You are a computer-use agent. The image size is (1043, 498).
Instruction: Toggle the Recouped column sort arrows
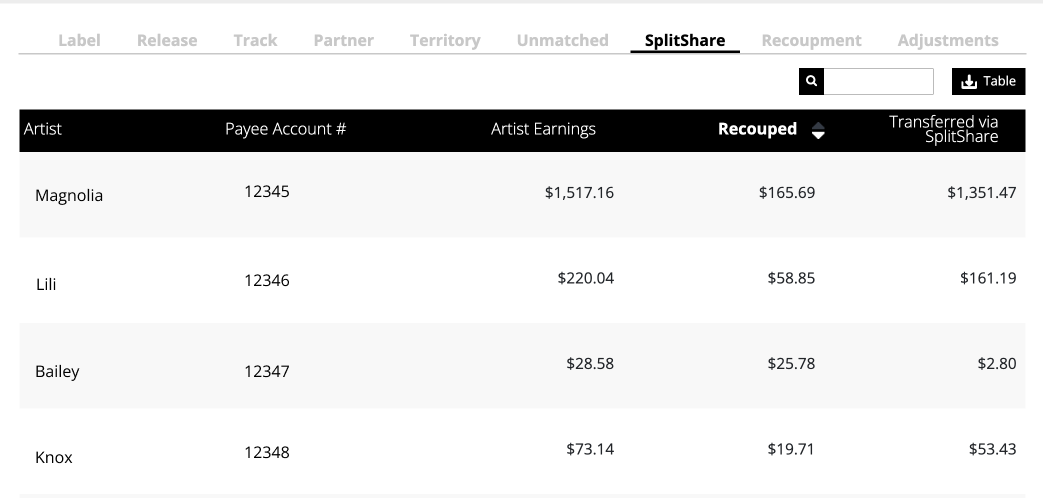(818, 130)
